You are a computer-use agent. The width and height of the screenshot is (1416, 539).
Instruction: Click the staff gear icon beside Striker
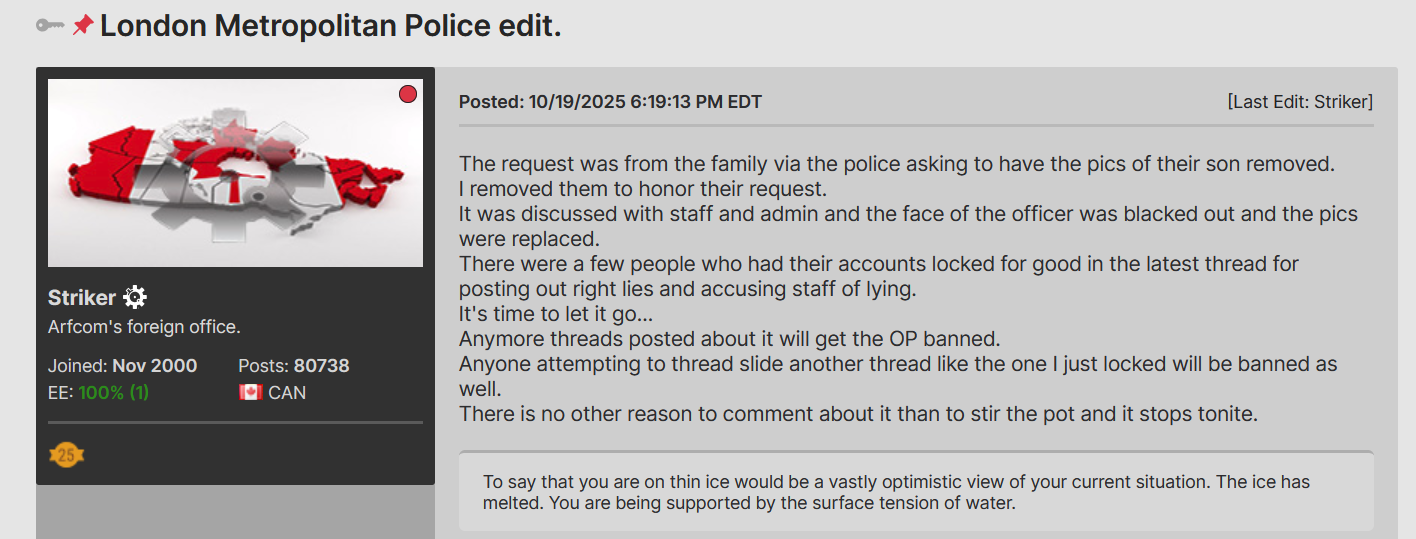135,297
